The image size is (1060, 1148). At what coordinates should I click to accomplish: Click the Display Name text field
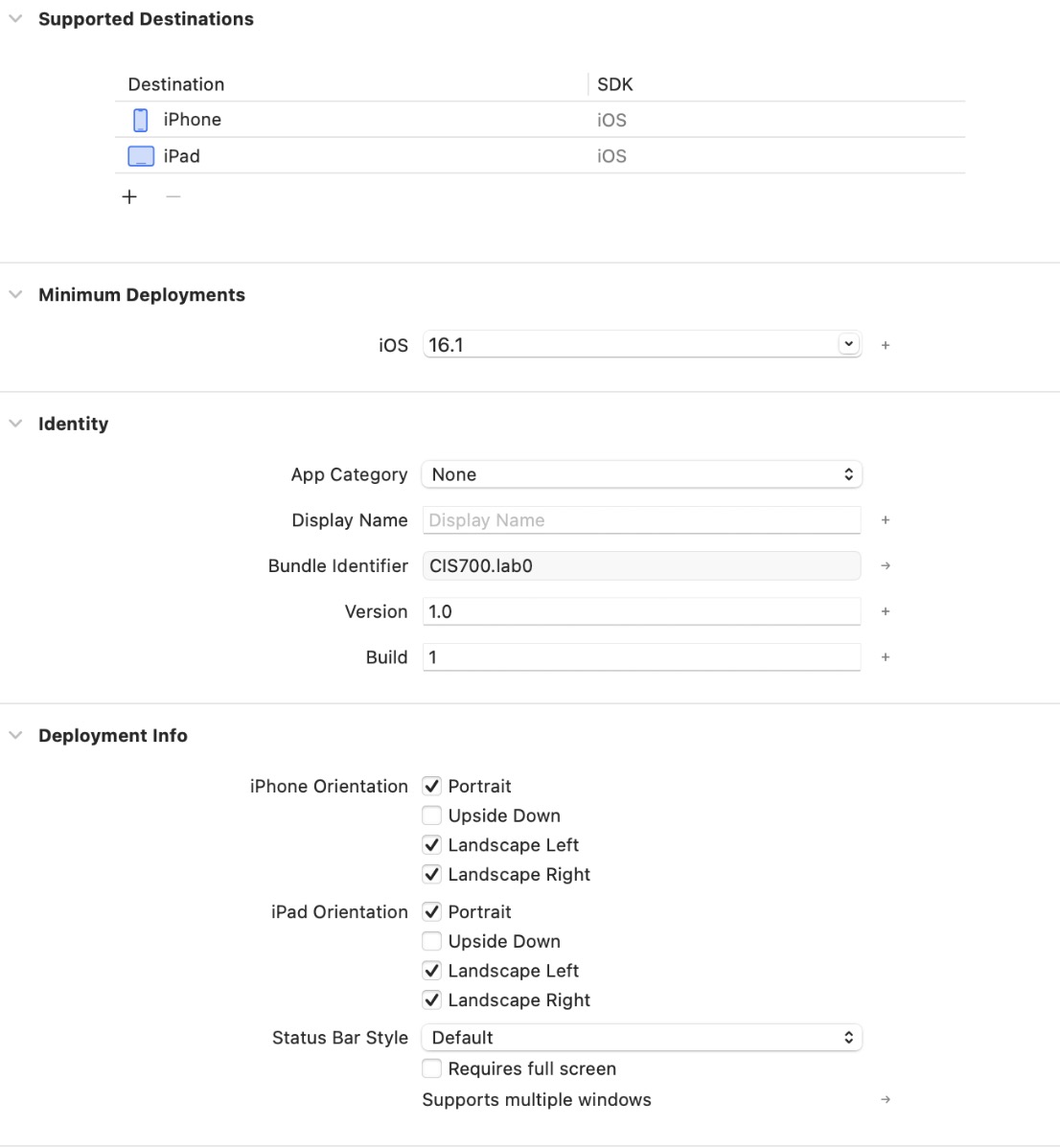click(641, 520)
